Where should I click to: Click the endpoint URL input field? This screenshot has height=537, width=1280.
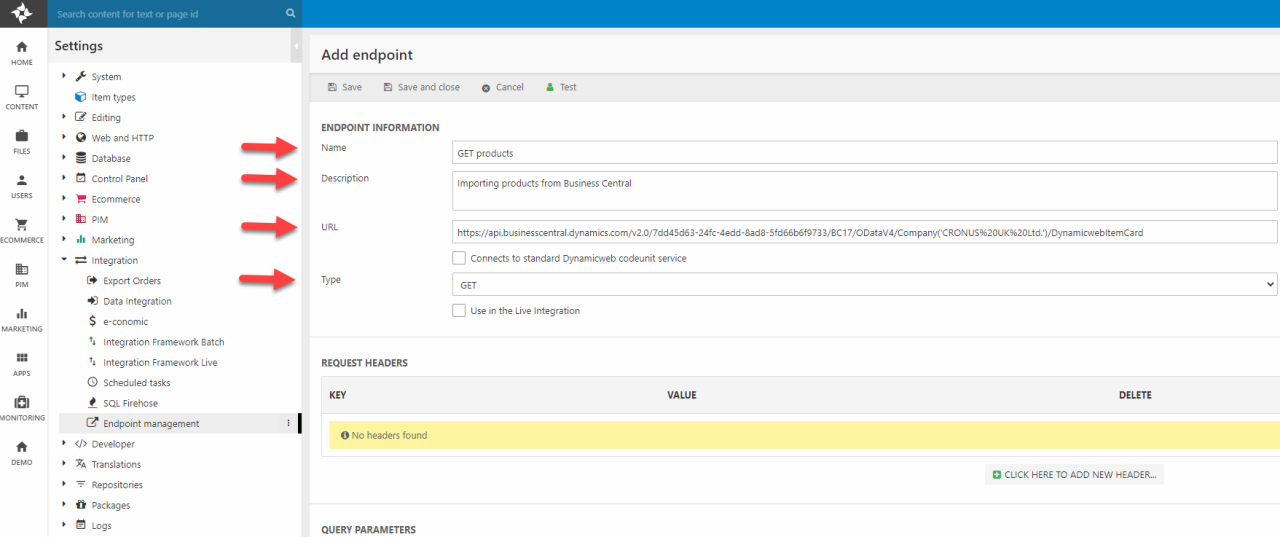pyautogui.click(x=864, y=232)
